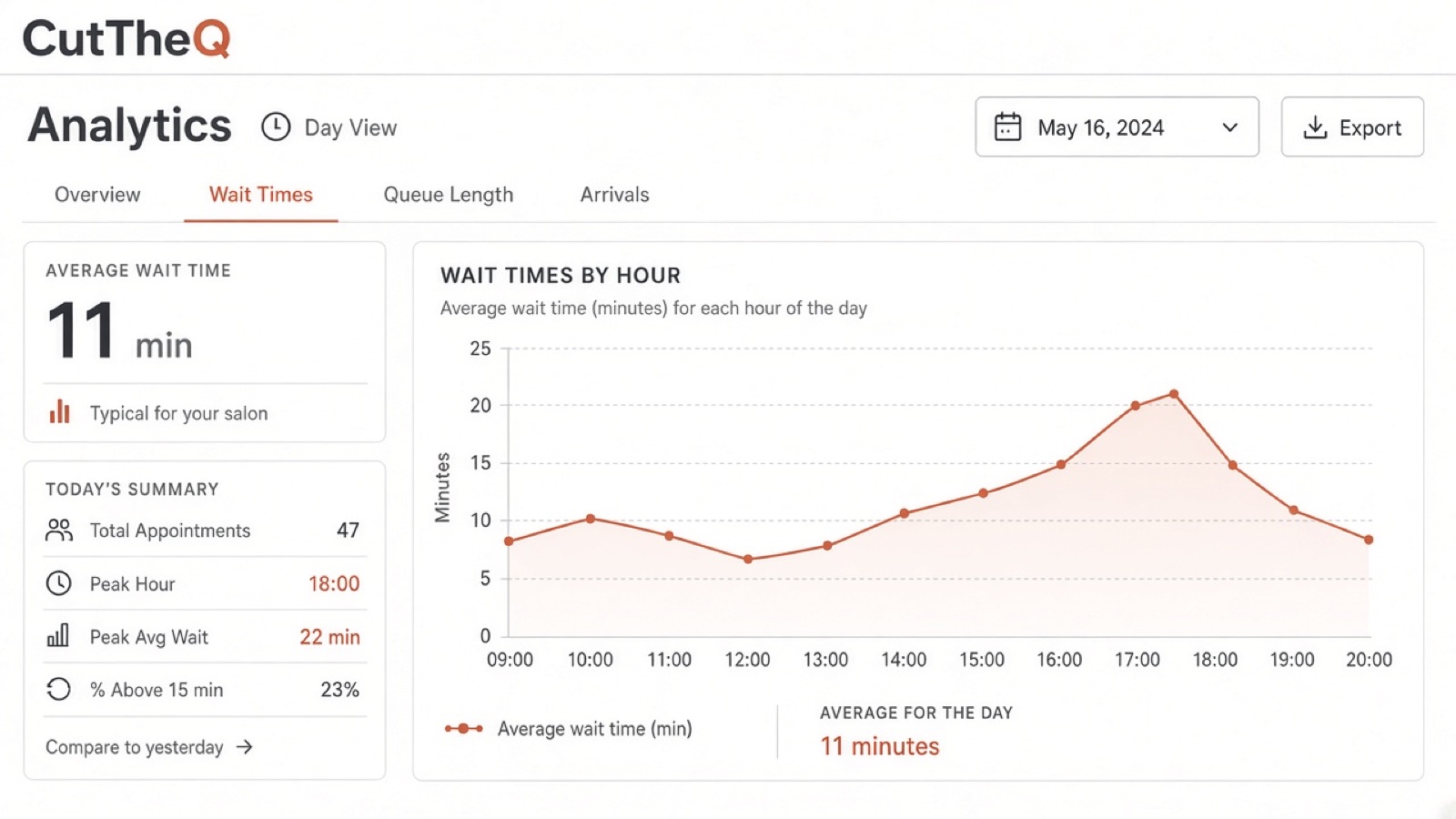Toggle the Average wait time legend entry

[569, 729]
